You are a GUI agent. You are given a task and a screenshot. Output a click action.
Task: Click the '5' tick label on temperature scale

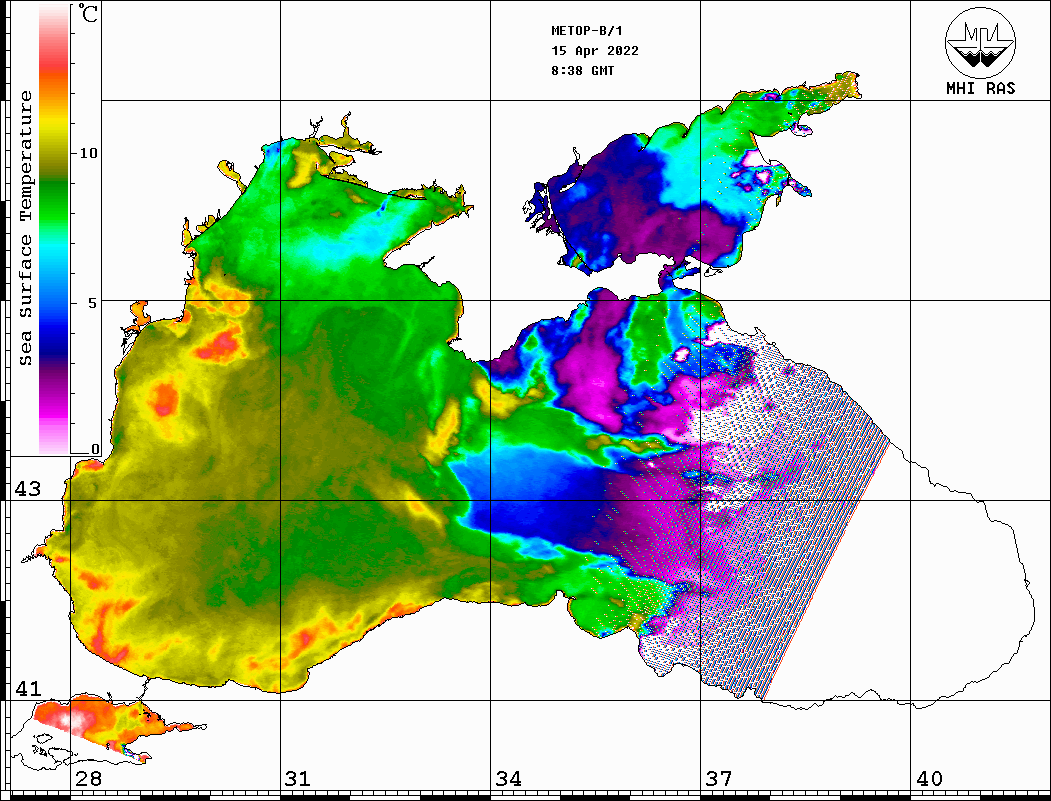pos(93,303)
